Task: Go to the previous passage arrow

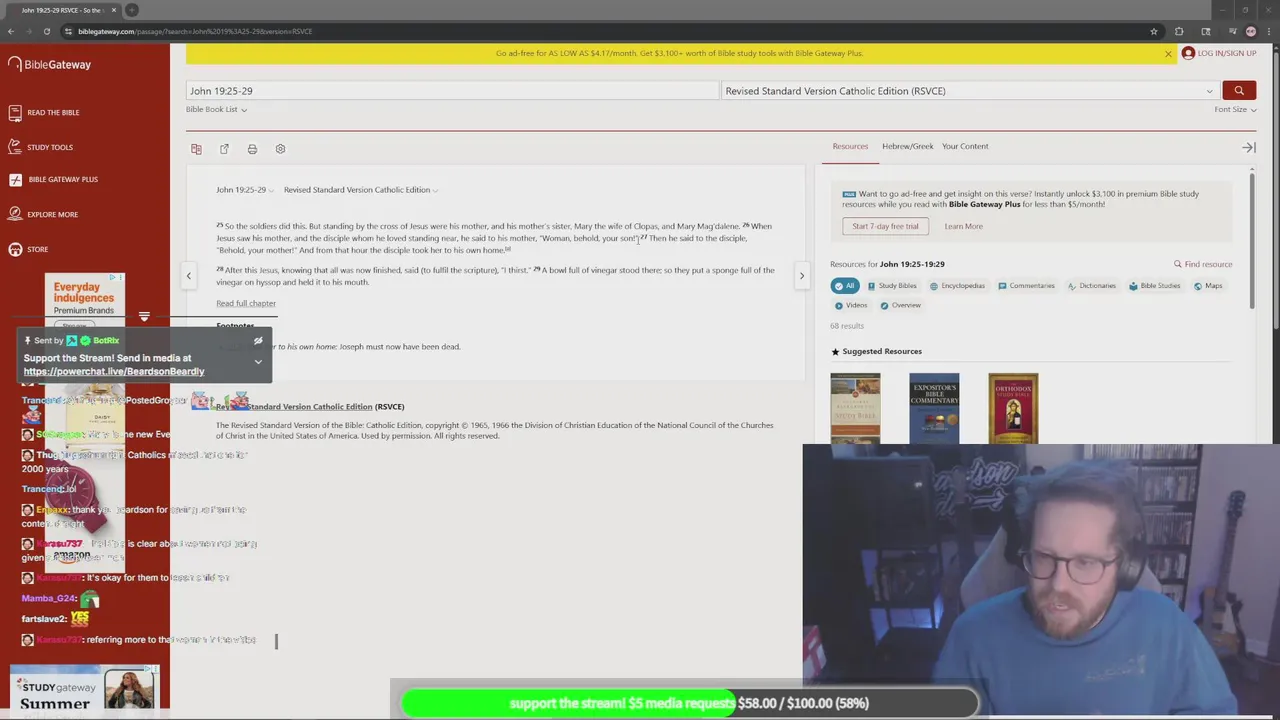Action: (188, 276)
